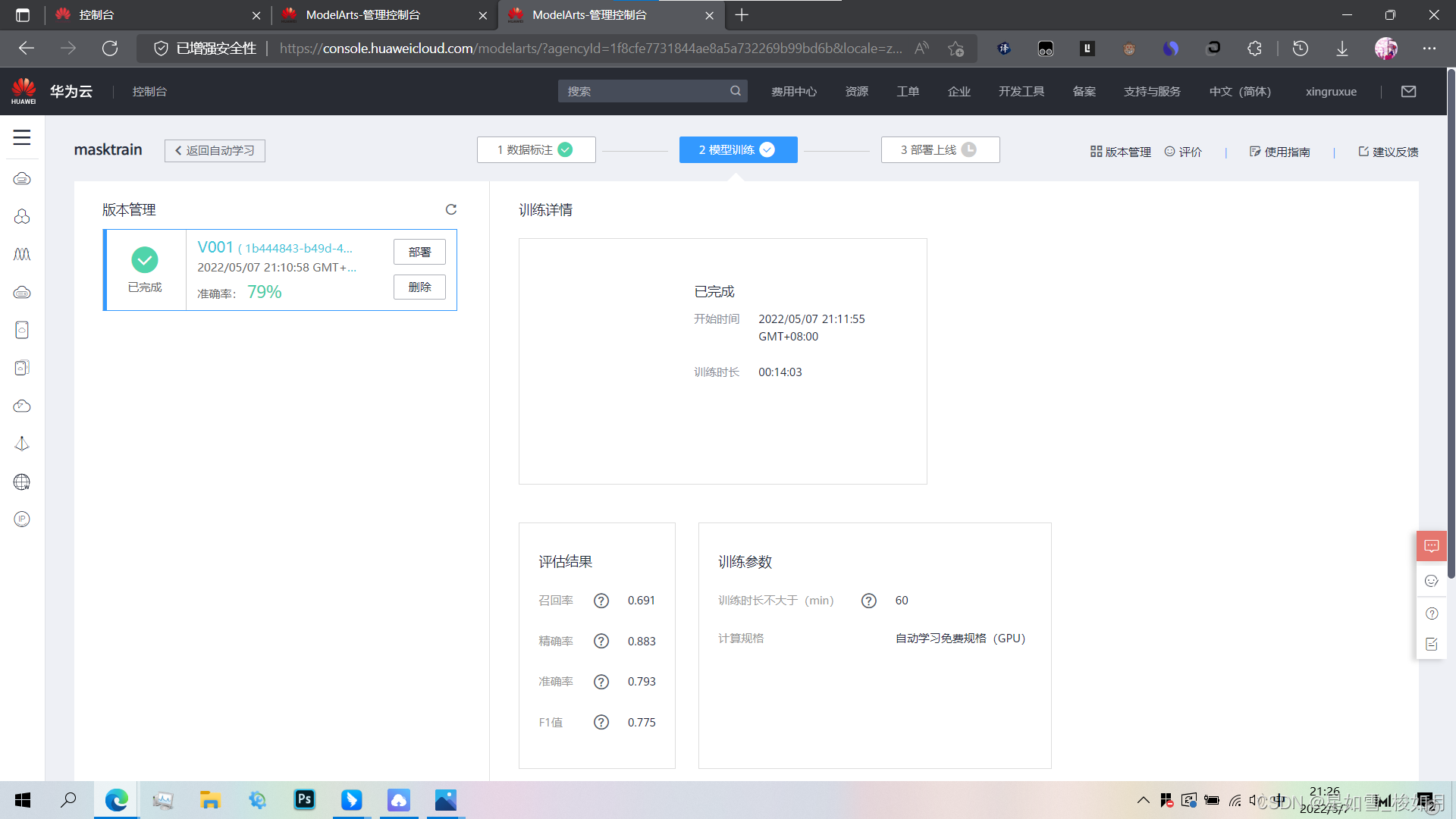Go to step 1 数据标注
This screenshot has height=819, width=1456.
pyautogui.click(x=536, y=150)
